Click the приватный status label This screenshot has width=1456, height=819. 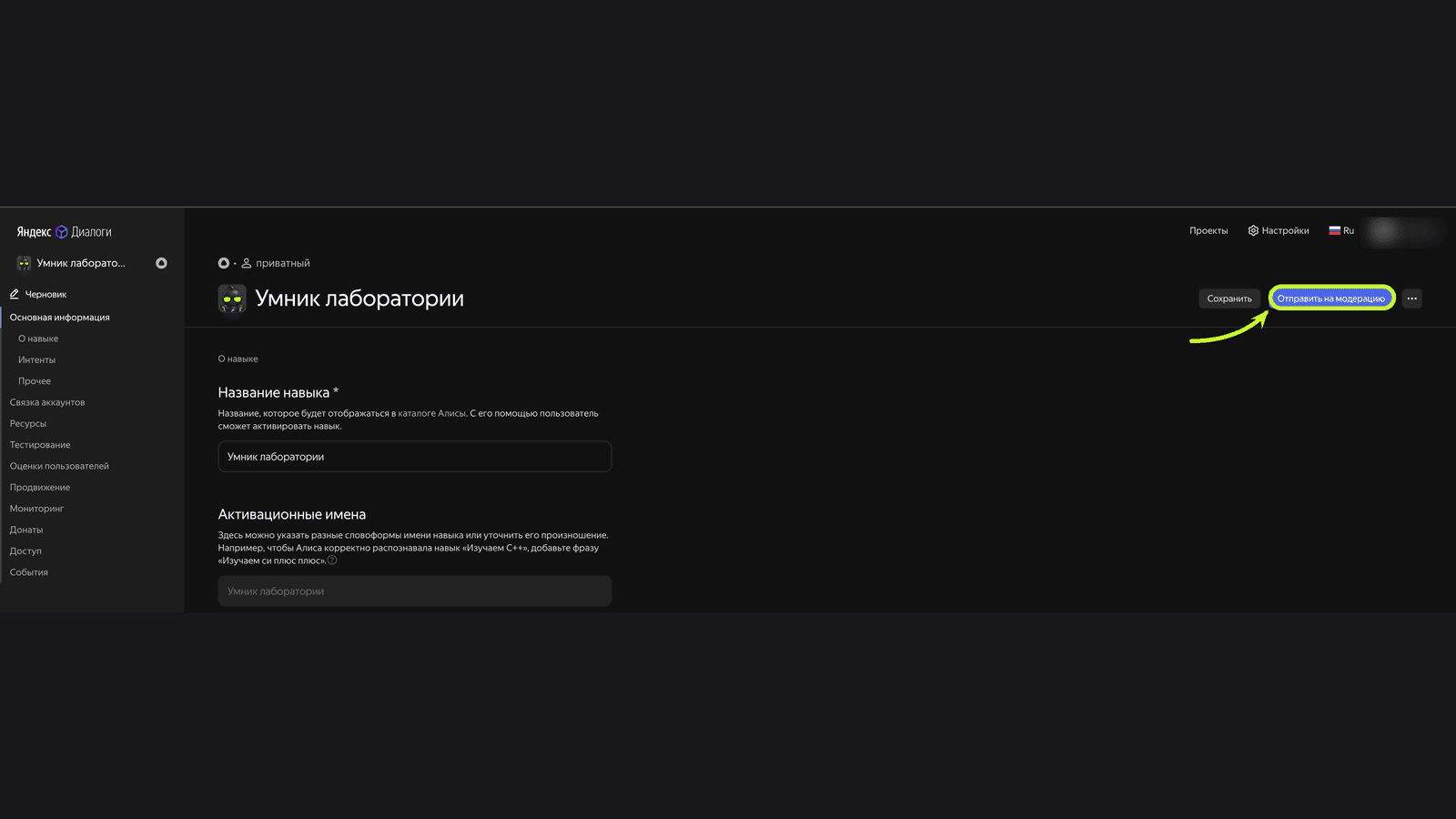(x=283, y=263)
